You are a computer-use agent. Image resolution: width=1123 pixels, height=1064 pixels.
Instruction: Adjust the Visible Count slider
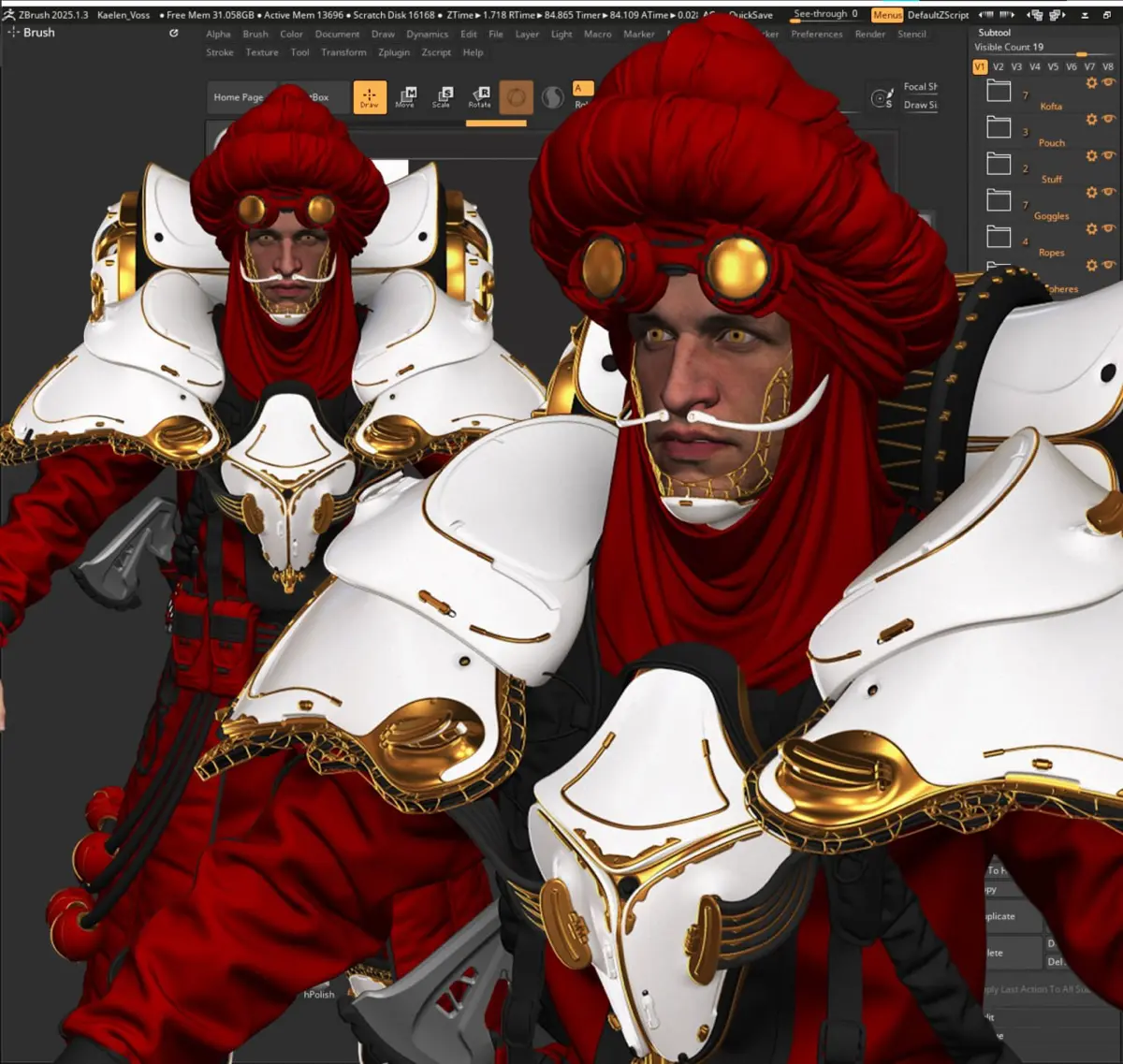point(1081,54)
